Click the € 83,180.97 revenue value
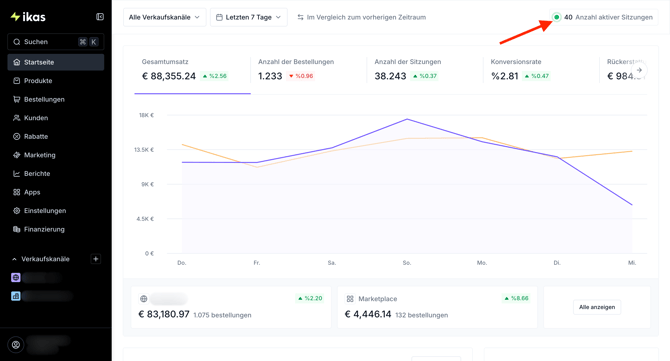This screenshot has width=670, height=361. (164, 314)
